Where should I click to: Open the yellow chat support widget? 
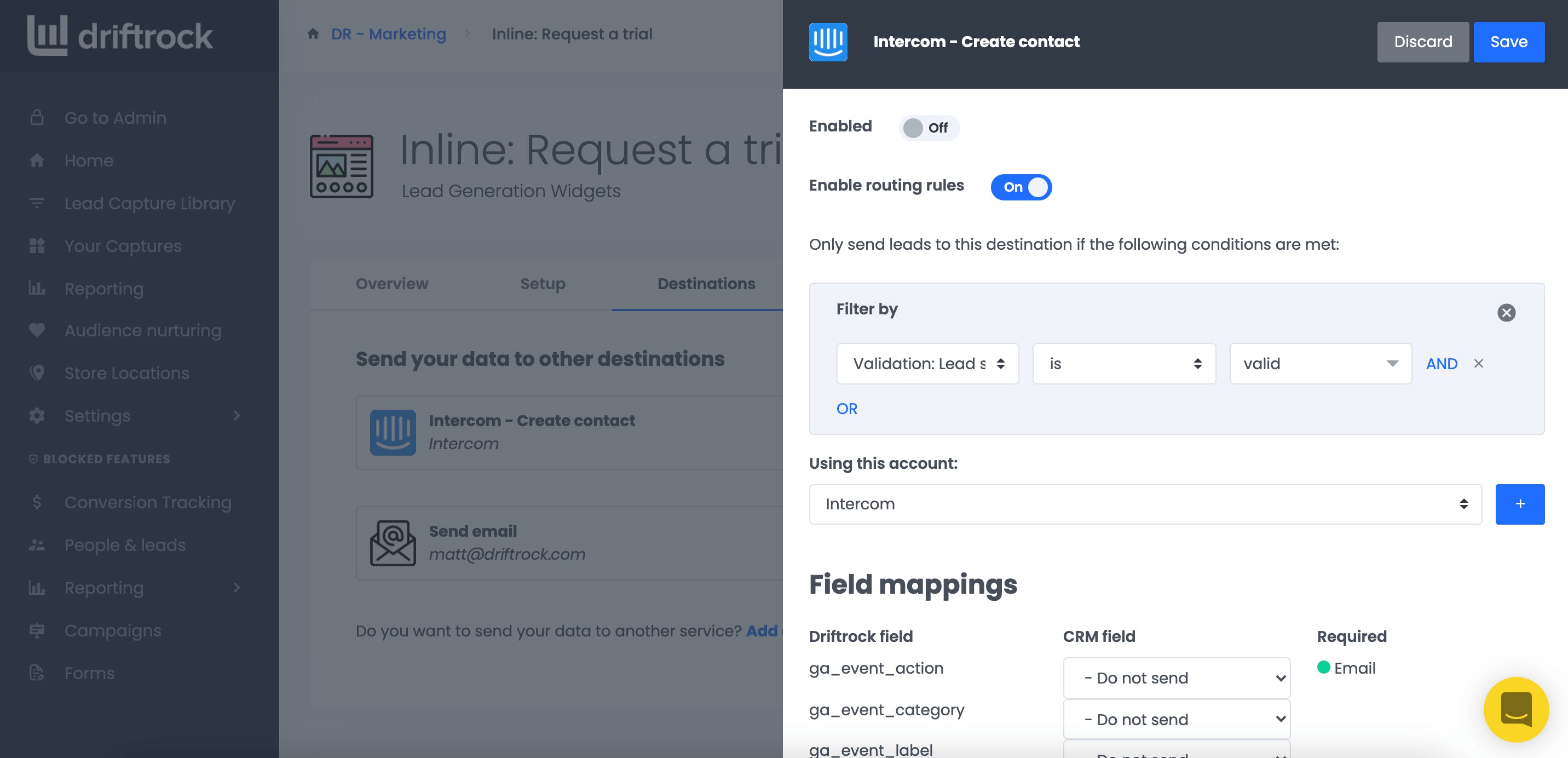coord(1515,709)
